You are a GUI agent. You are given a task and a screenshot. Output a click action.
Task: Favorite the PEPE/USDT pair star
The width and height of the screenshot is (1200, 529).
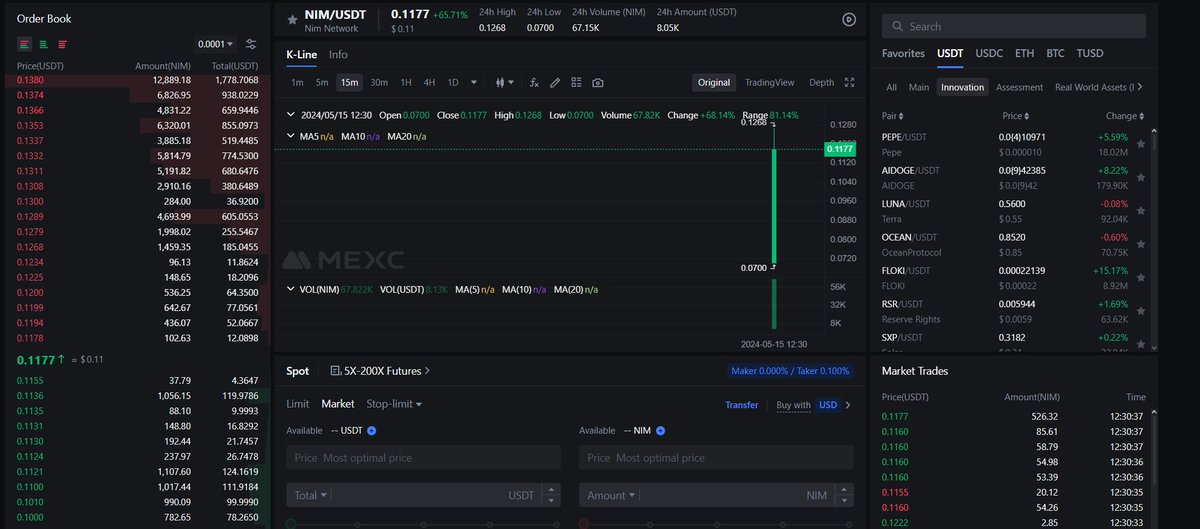1141,144
